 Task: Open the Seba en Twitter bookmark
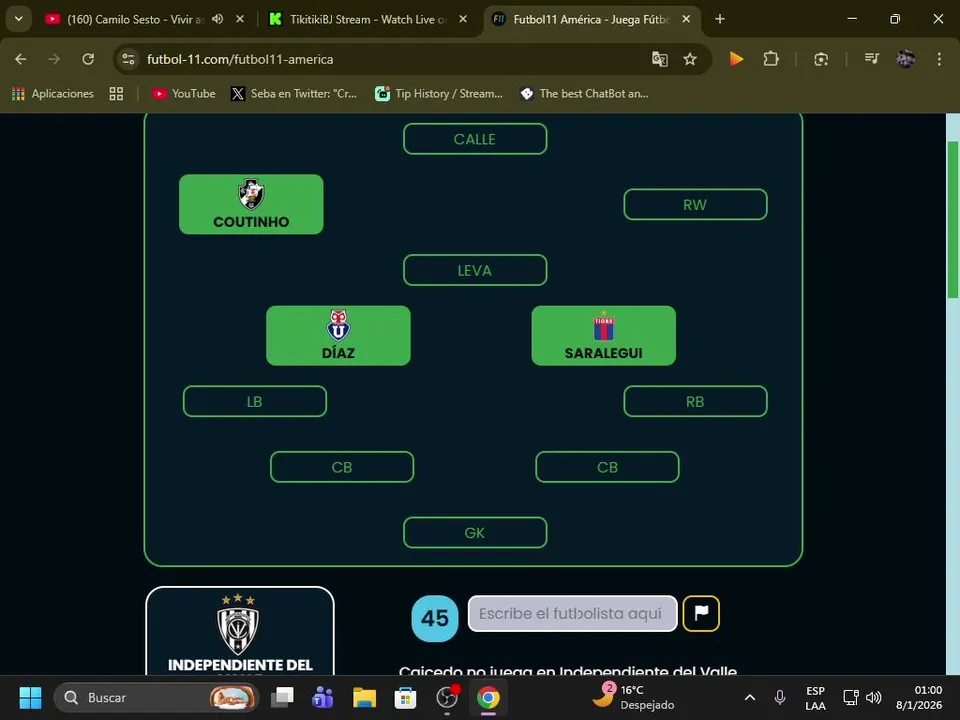[294, 94]
